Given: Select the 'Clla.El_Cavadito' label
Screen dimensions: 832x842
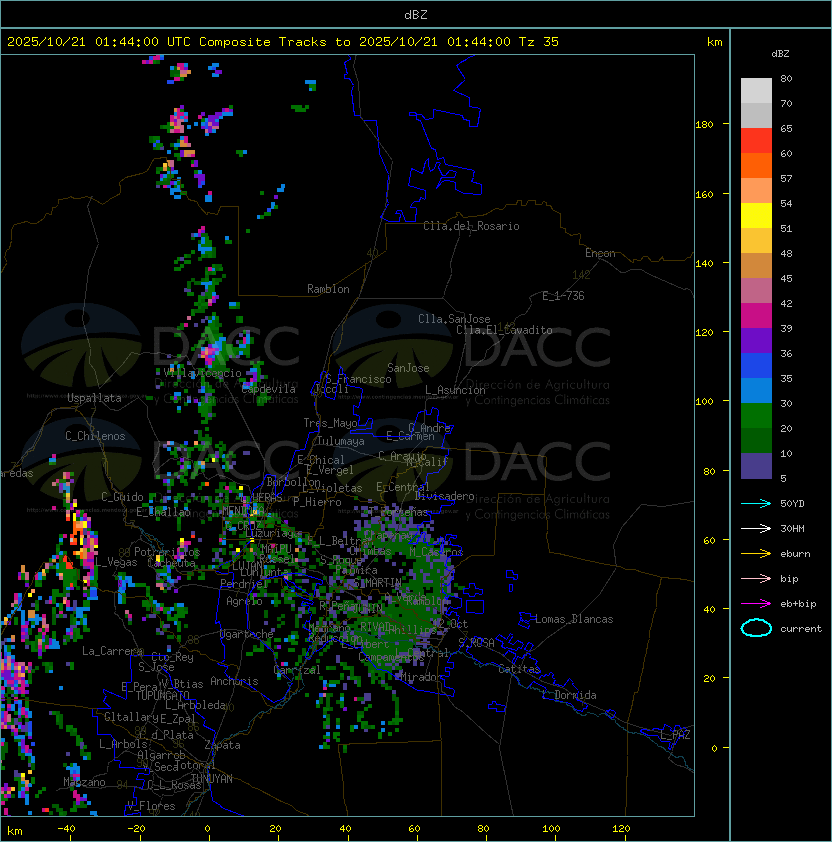Looking at the screenshot, I should coord(504,330).
